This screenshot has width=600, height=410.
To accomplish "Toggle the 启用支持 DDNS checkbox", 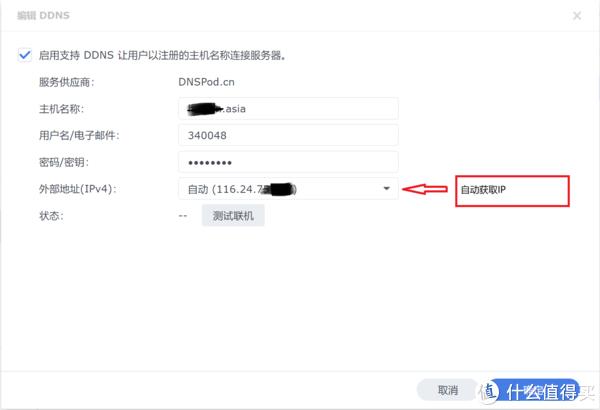I will pyautogui.click(x=25, y=55).
